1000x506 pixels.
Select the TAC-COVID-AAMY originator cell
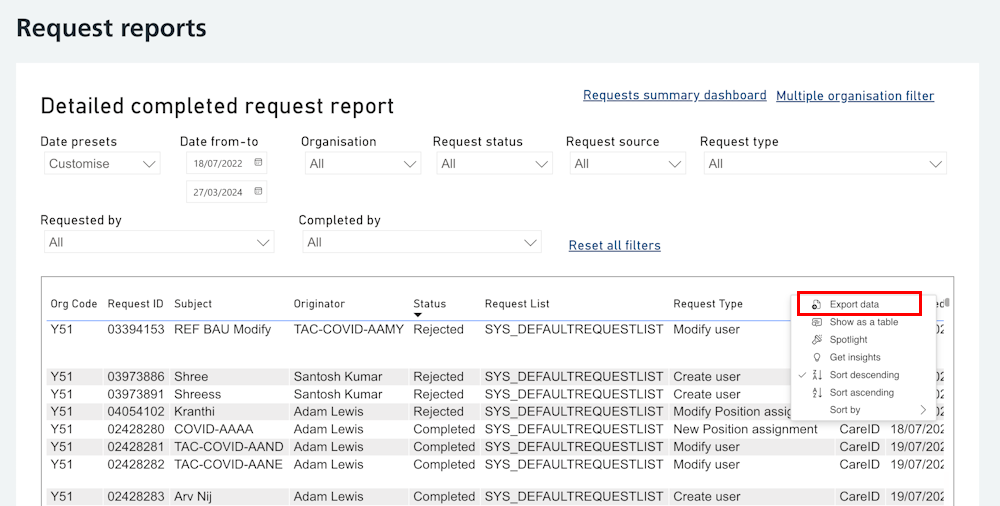[x=349, y=329]
